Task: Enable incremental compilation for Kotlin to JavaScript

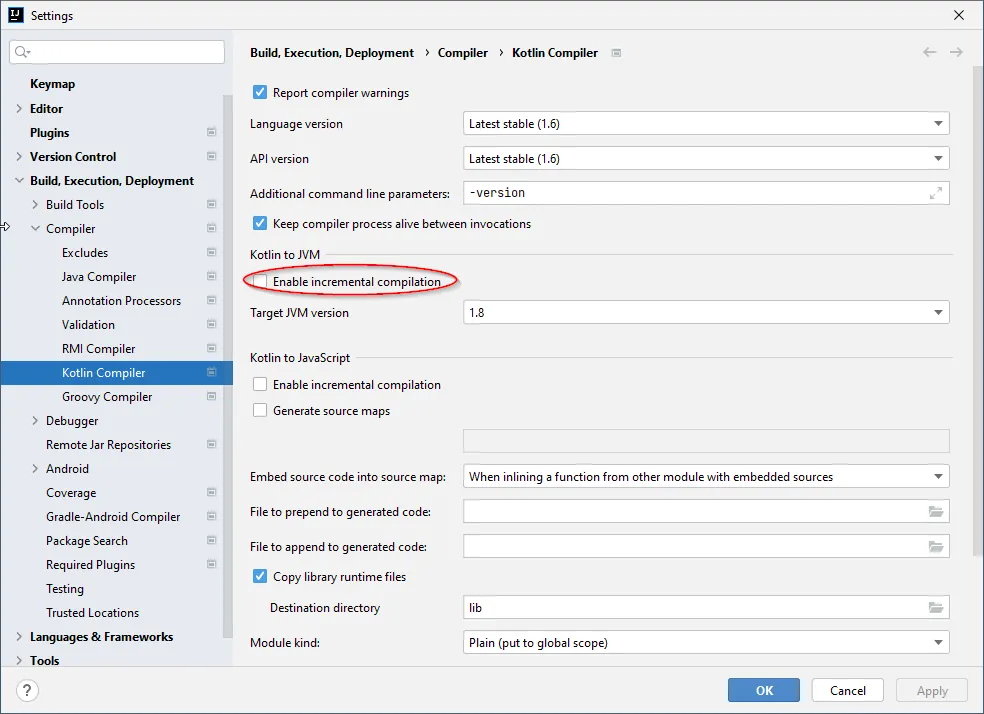Action: pyautogui.click(x=259, y=384)
